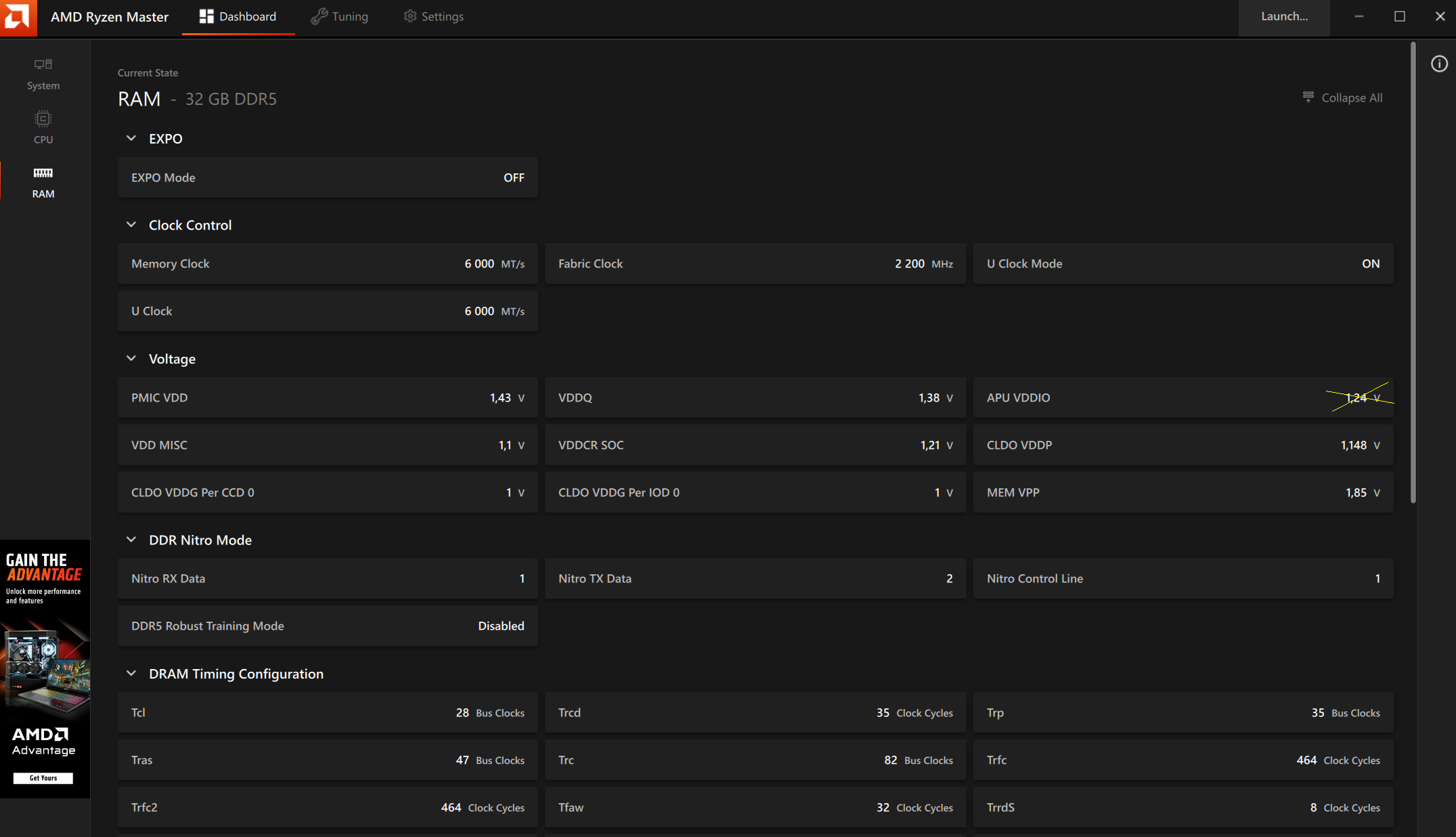
Task: Click the Launch... button
Action: tap(1283, 16)
